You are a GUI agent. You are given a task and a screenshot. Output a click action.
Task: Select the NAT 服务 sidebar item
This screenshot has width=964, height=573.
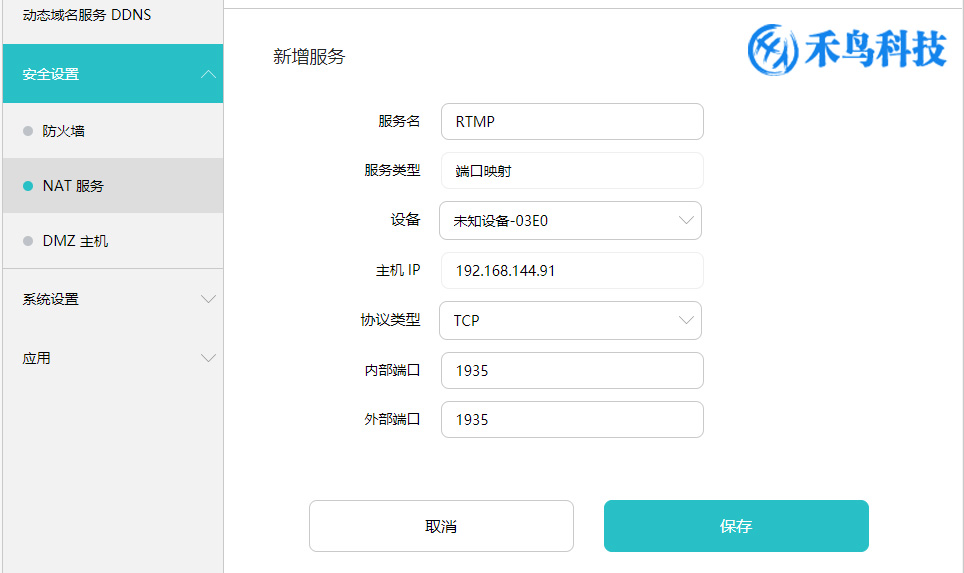click(x=113, y=186)
